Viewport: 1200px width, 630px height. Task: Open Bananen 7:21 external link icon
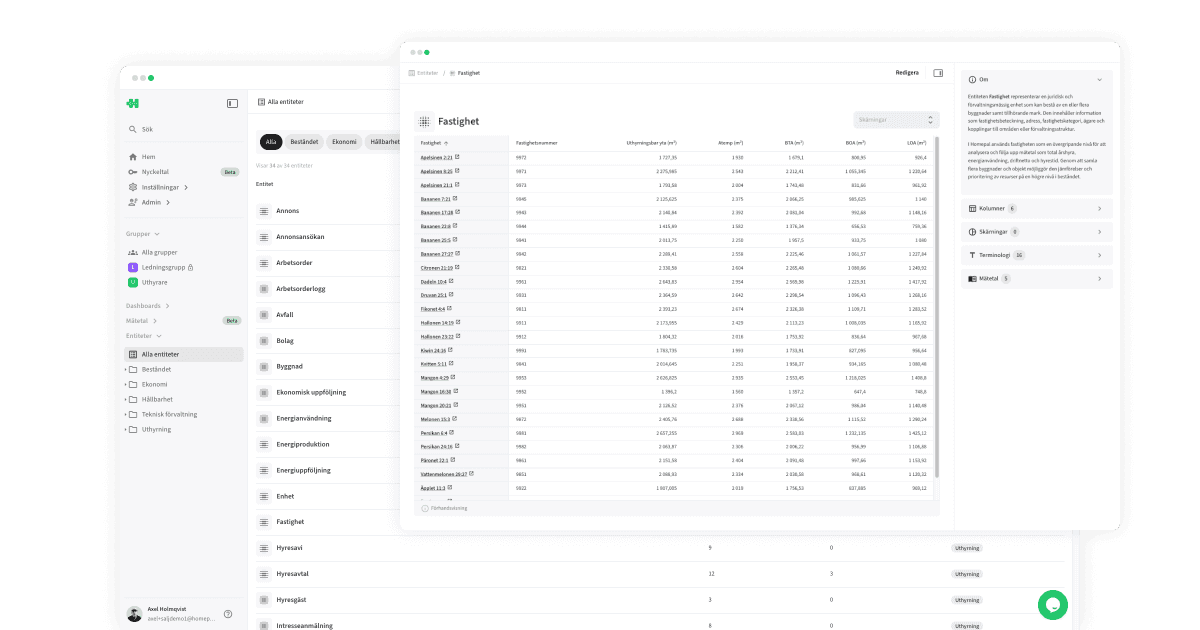coord(456,199)
